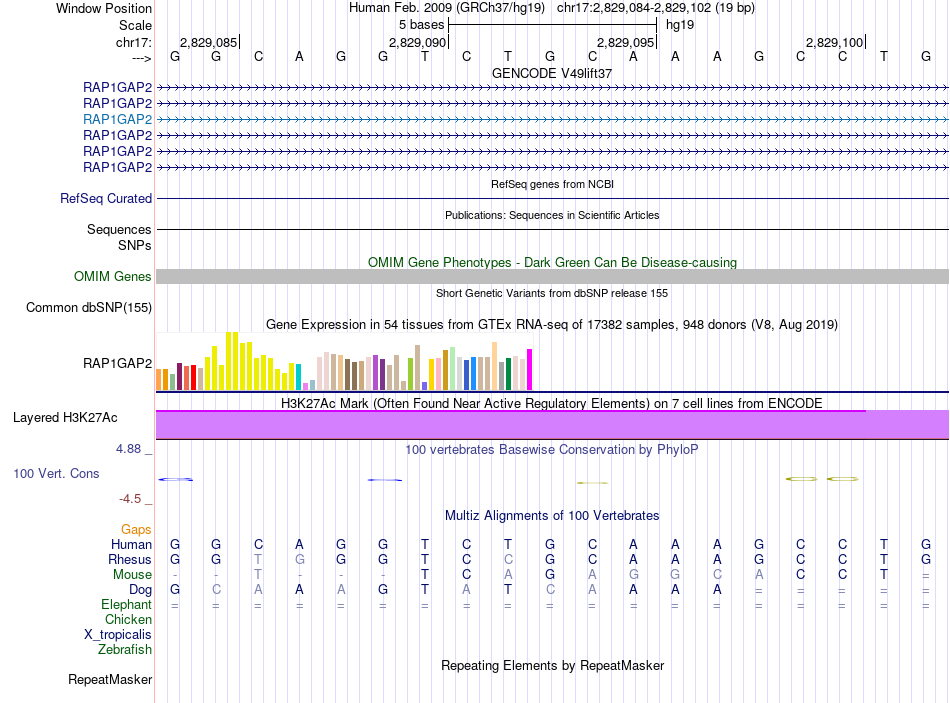Click the magenta bar in GTEx expression chart
Image resolution: width=950 pixels, height=703 pixels.
click(529, 369)
